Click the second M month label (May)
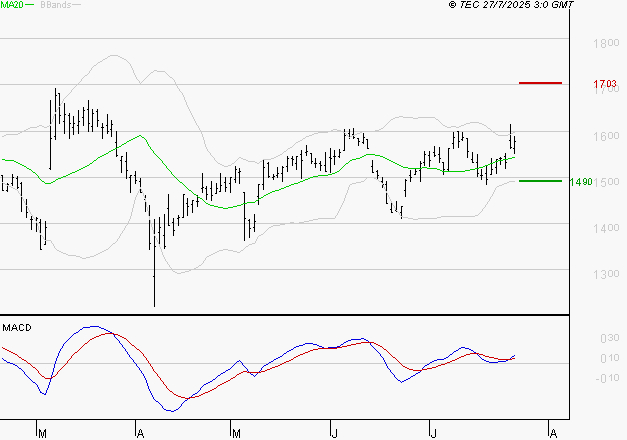Screen dimensions: 627x440 coord(236,433)
